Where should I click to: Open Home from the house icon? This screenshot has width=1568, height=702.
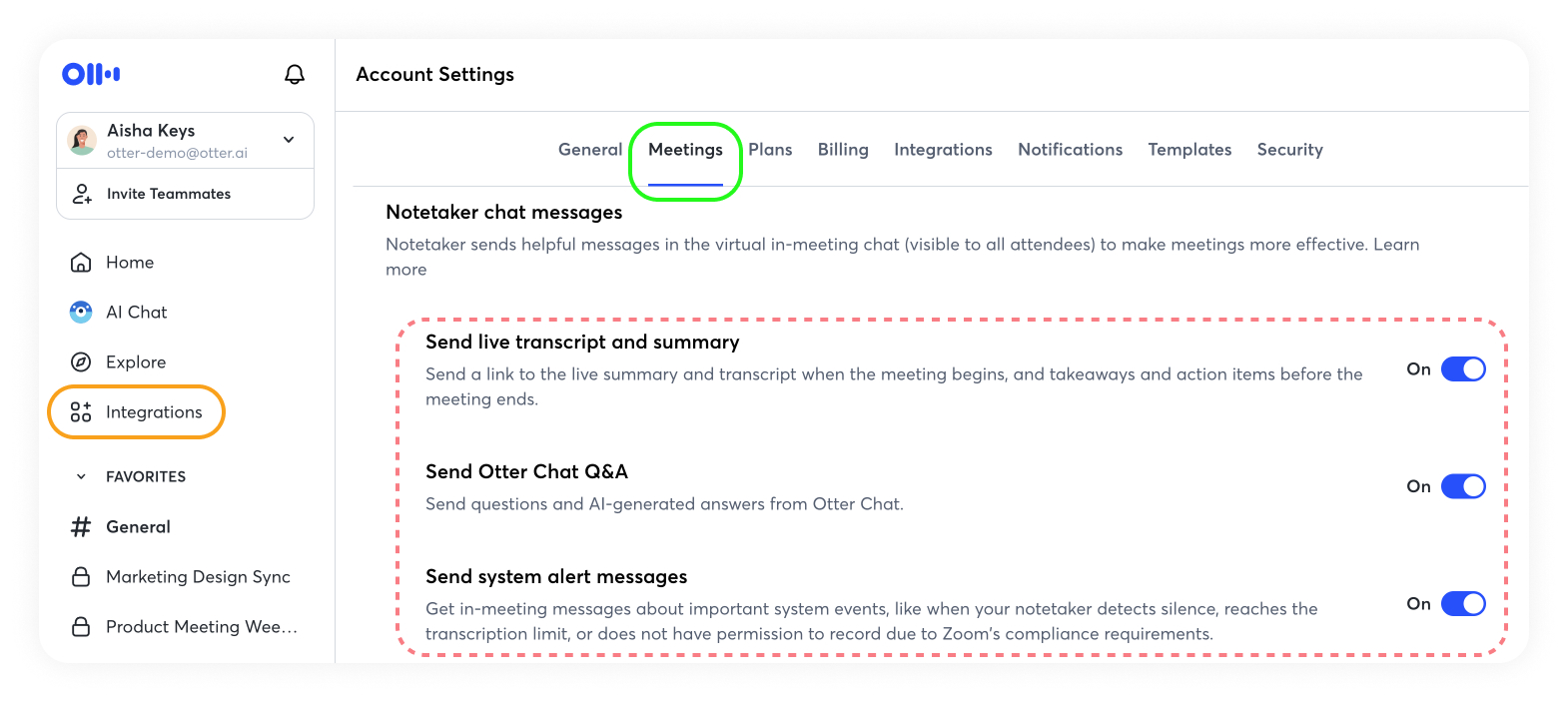click(81, 263)
